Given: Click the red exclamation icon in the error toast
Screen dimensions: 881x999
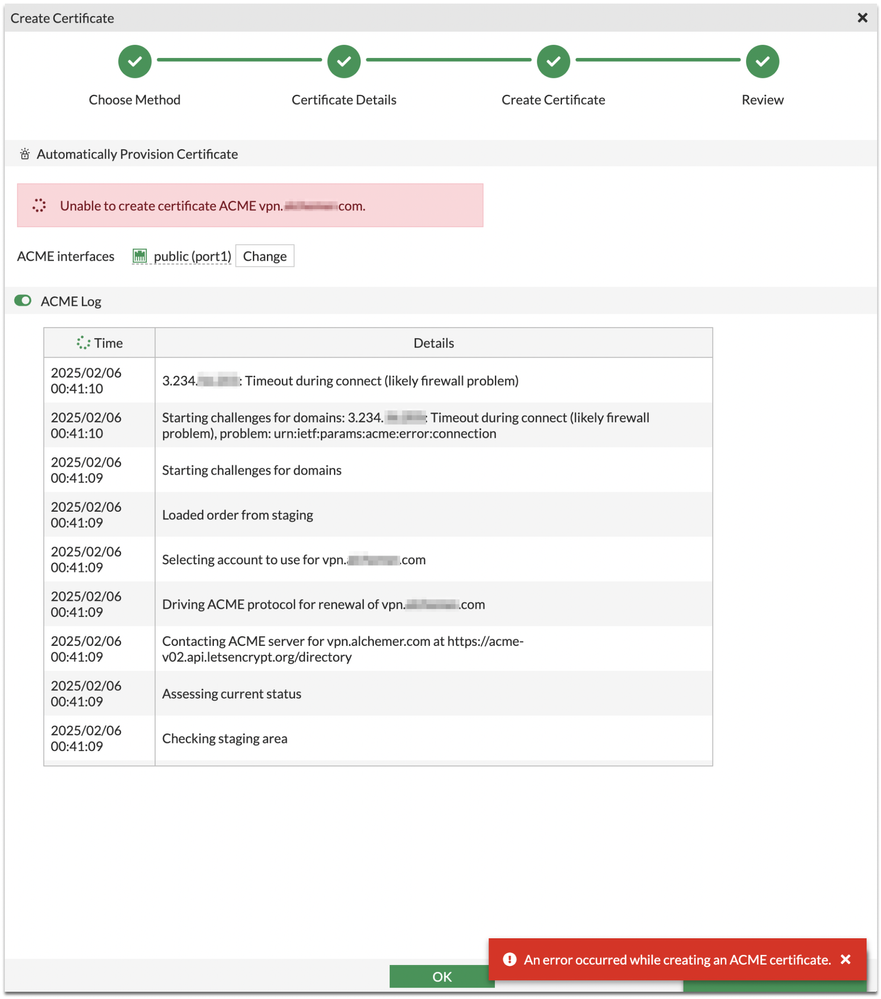Looking at the screenshot, I should click(509, 960).
